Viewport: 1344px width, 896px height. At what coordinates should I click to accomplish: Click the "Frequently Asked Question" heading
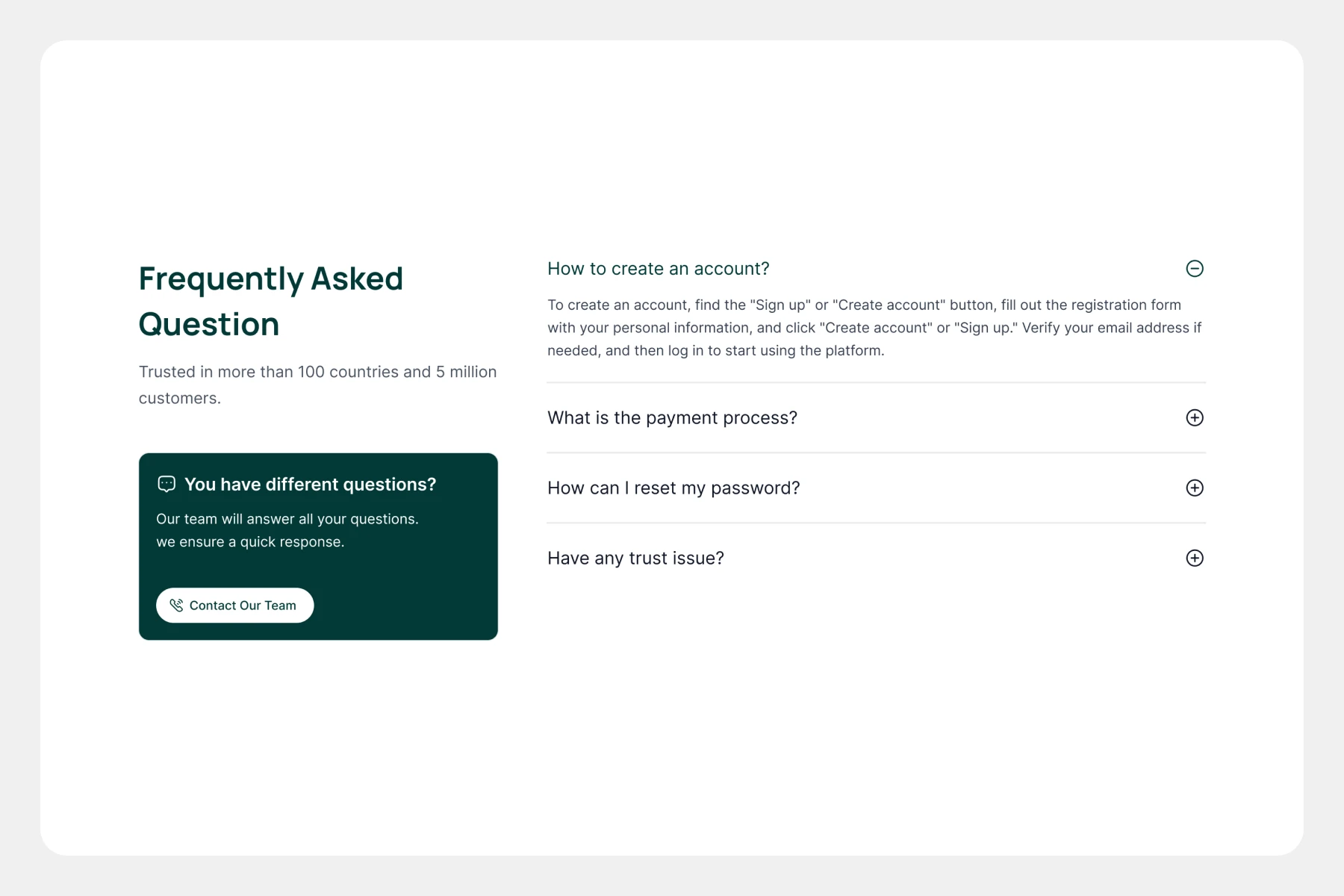270,301
